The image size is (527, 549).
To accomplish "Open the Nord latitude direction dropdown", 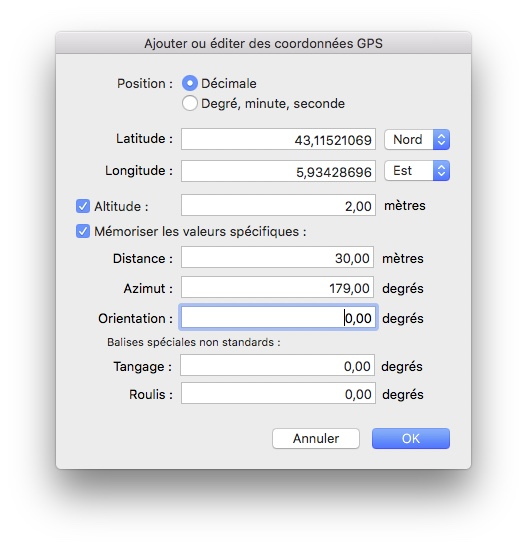I will 417,139.
